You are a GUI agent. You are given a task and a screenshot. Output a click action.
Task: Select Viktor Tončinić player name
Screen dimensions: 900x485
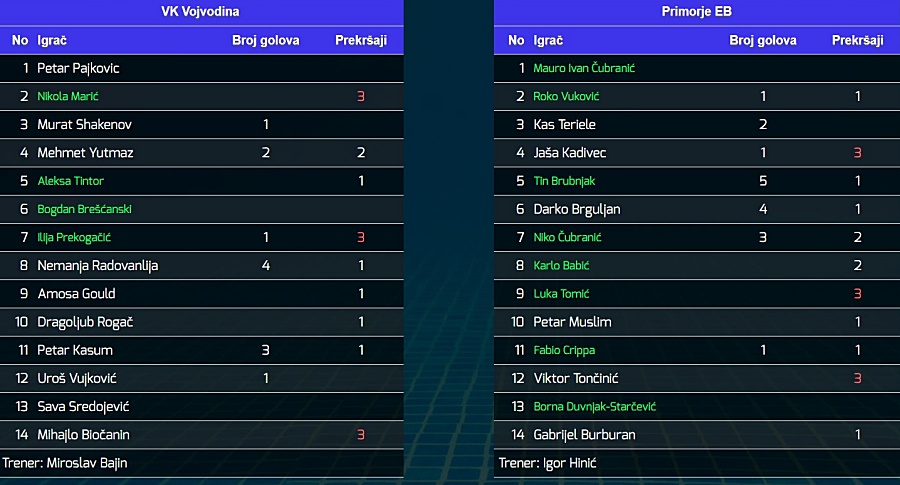[576, 378]
